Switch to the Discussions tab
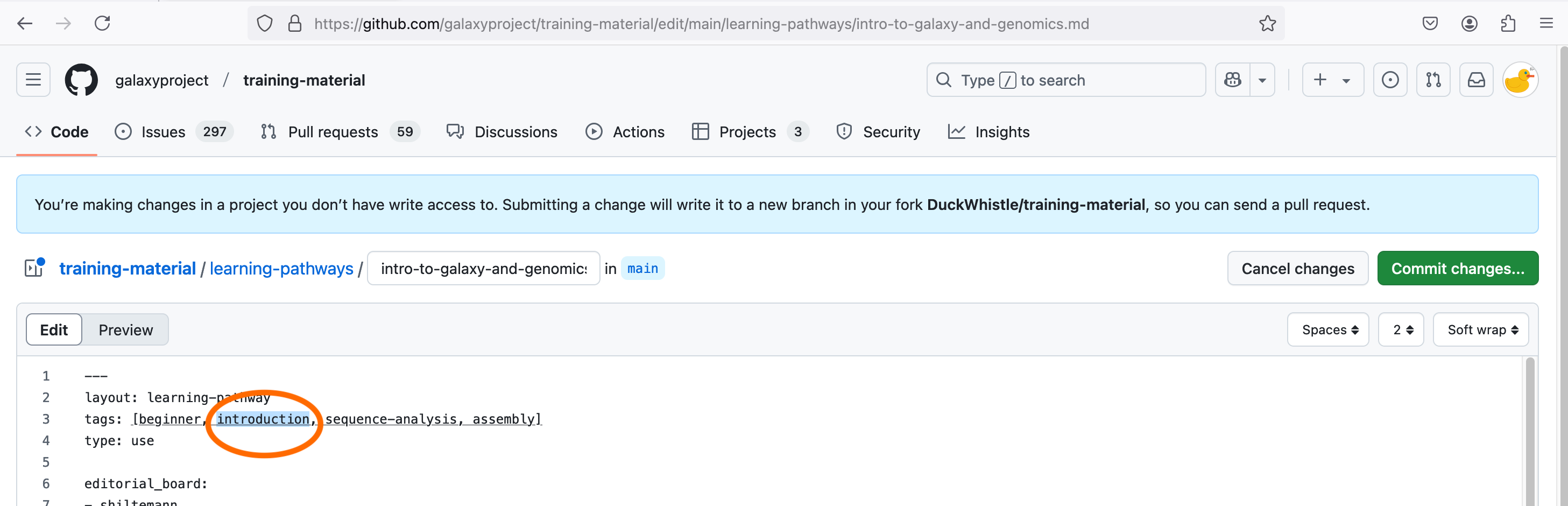The height and width of the screenshot is (506, 1568). coord(502,132)
